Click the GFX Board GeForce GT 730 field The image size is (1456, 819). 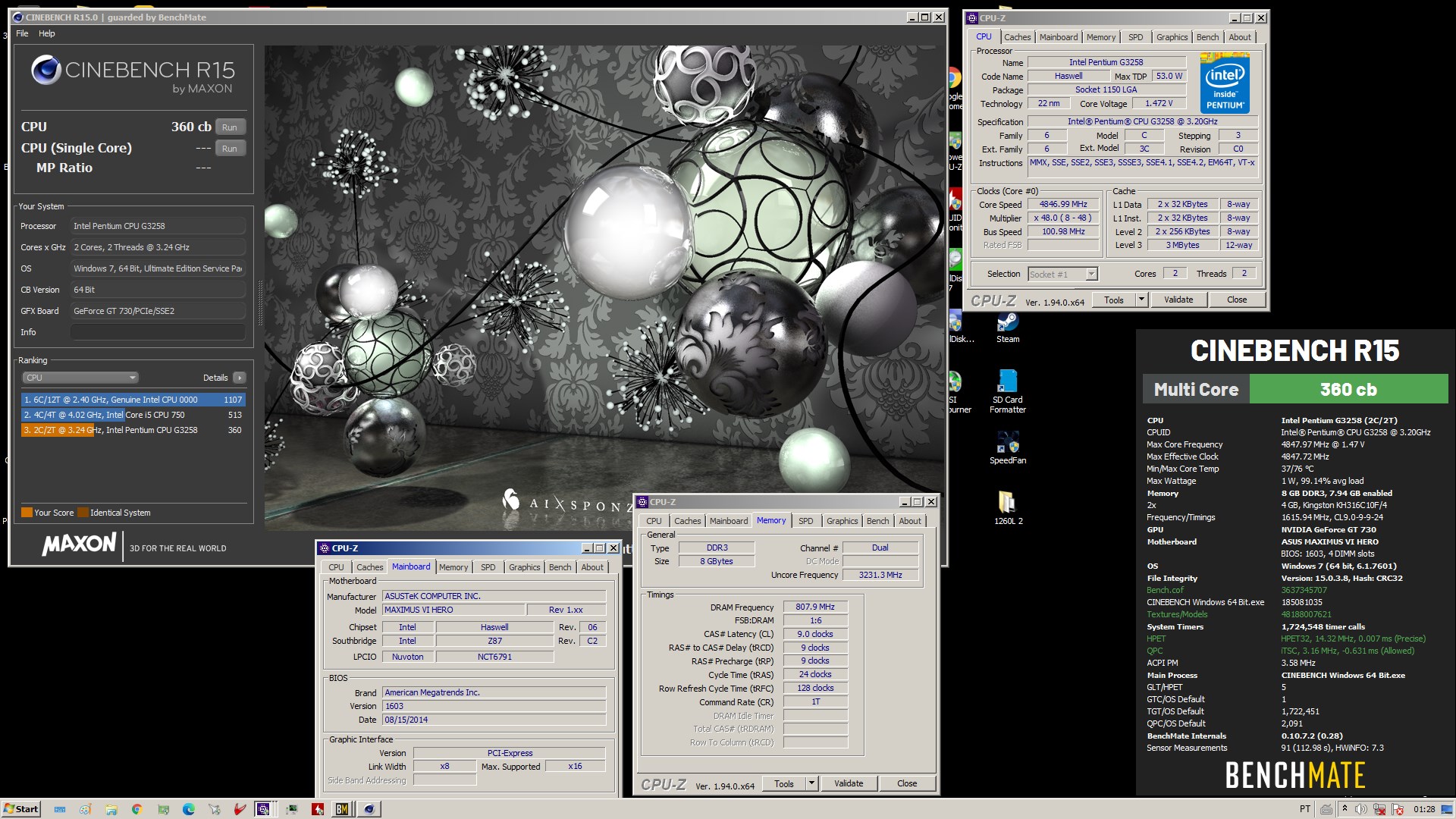158,311
